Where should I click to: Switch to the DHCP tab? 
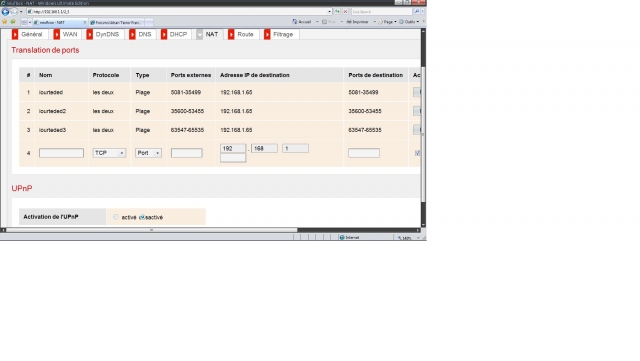(174, 34)
